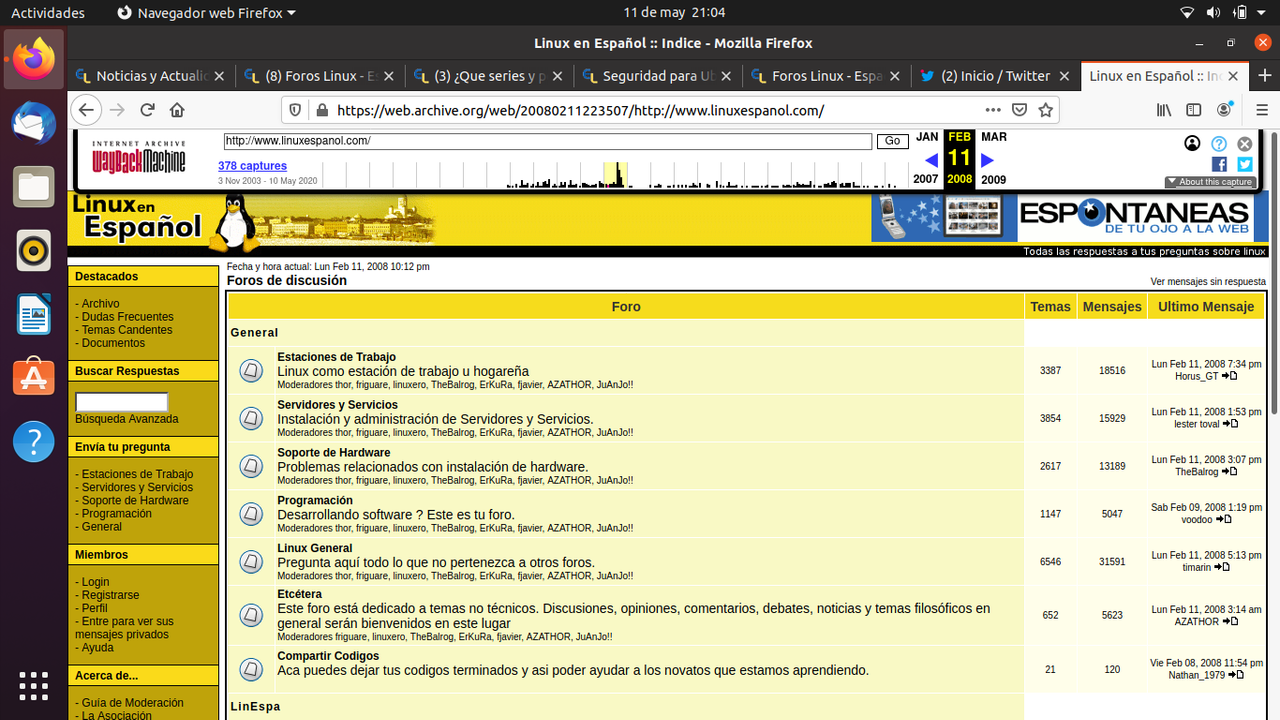Click Temas Candentes sidebar link
This screenshot has width=1280, height=720.
[127, 330]
